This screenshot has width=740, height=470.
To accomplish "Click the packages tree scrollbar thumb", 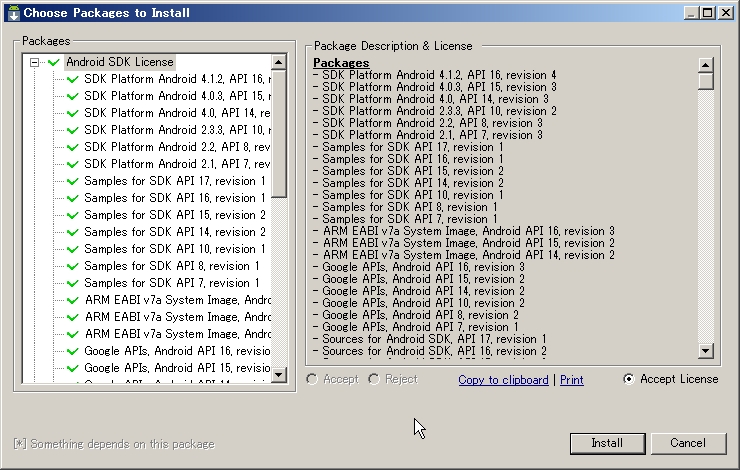I will (x=278, y=134).
